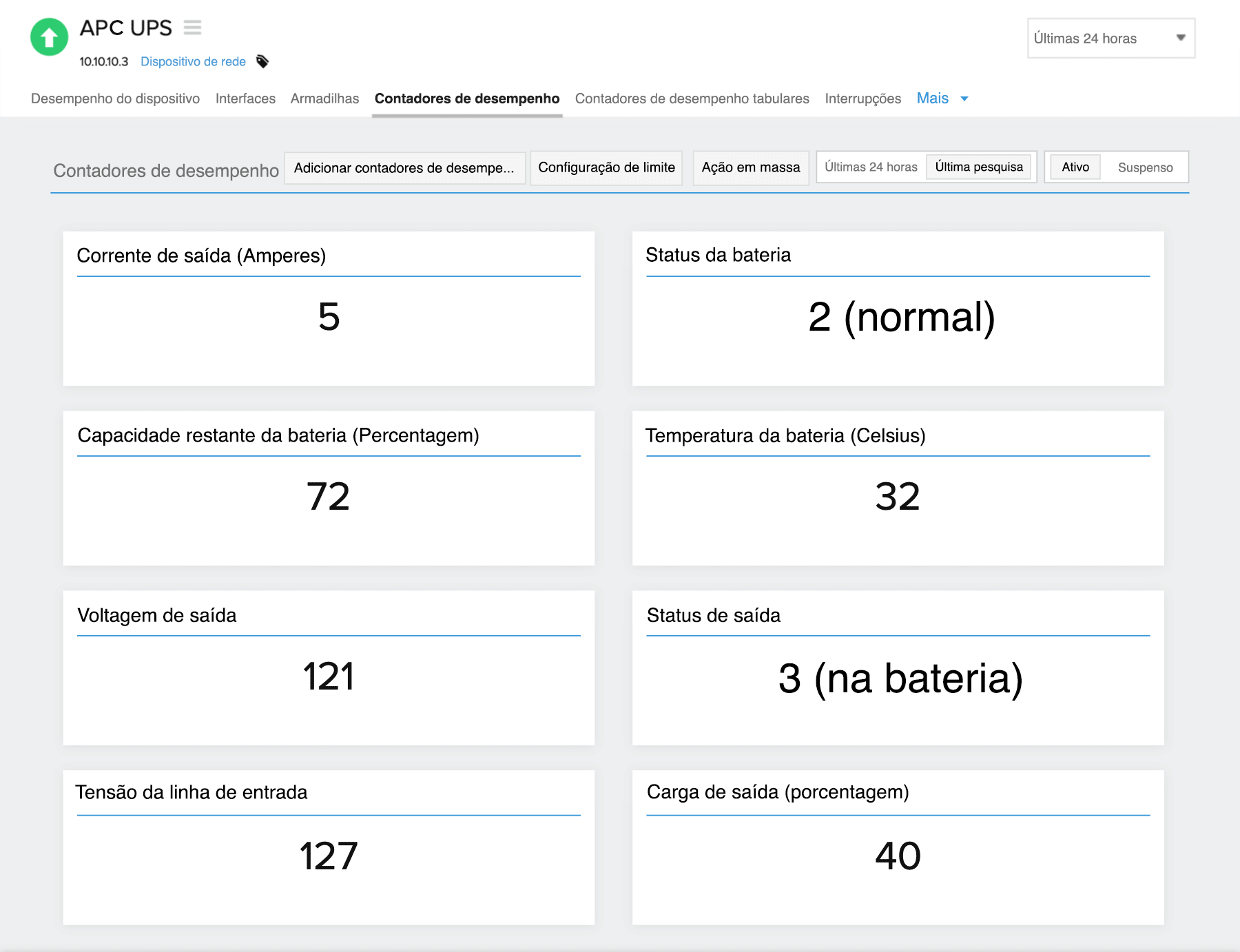This screenshot has width=1240, height=952.
Task: Click the Temperatura da bateria (Celsius) title
Action: coord(785,435)
